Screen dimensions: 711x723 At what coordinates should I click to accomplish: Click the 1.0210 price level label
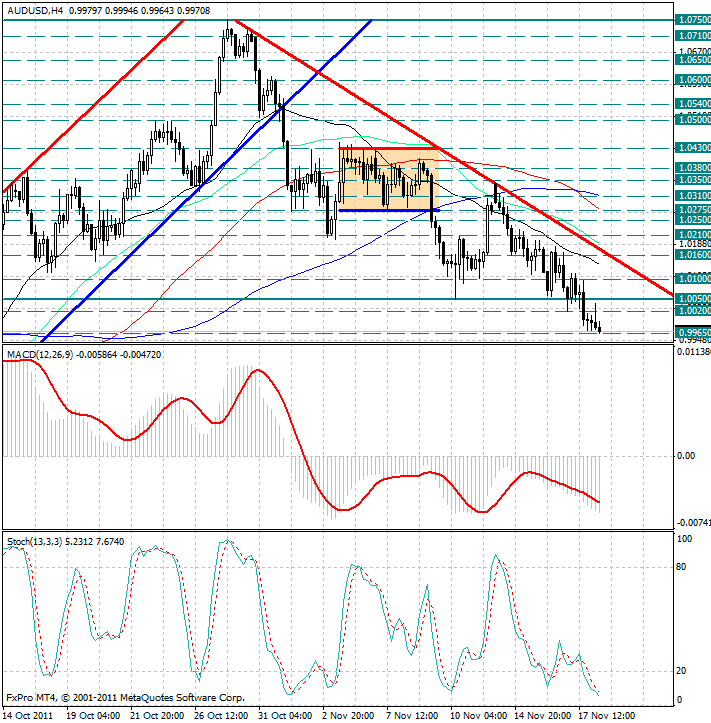tap(693, 235)
